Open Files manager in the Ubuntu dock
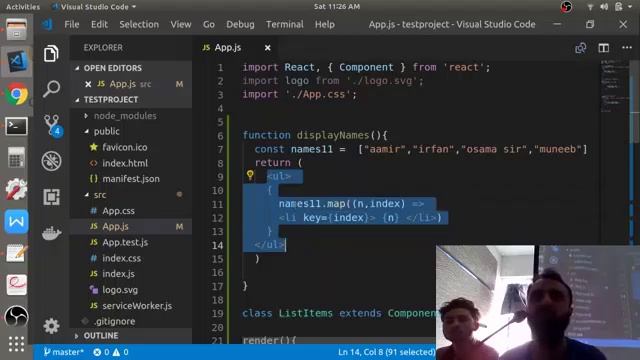 click(x=16, y=30)
